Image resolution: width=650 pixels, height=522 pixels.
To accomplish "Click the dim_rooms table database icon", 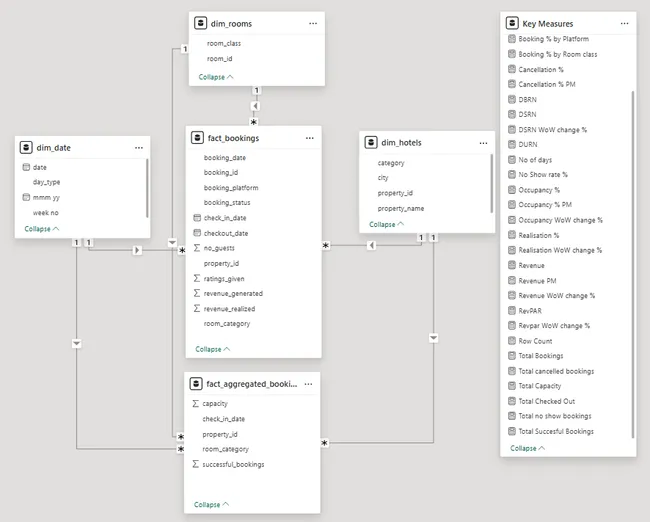I will point(201,23).
